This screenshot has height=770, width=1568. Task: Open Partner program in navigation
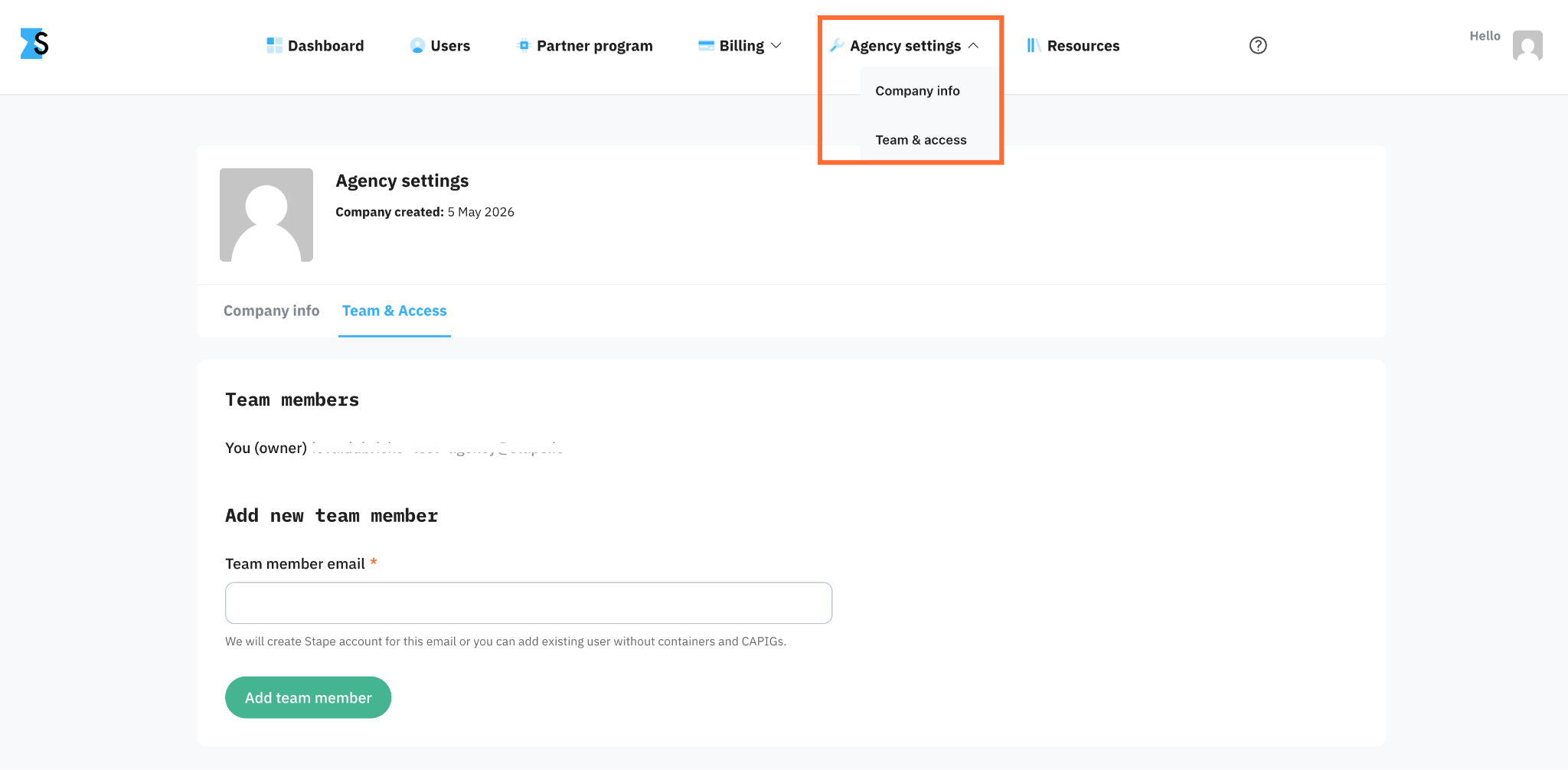point(585,45)
